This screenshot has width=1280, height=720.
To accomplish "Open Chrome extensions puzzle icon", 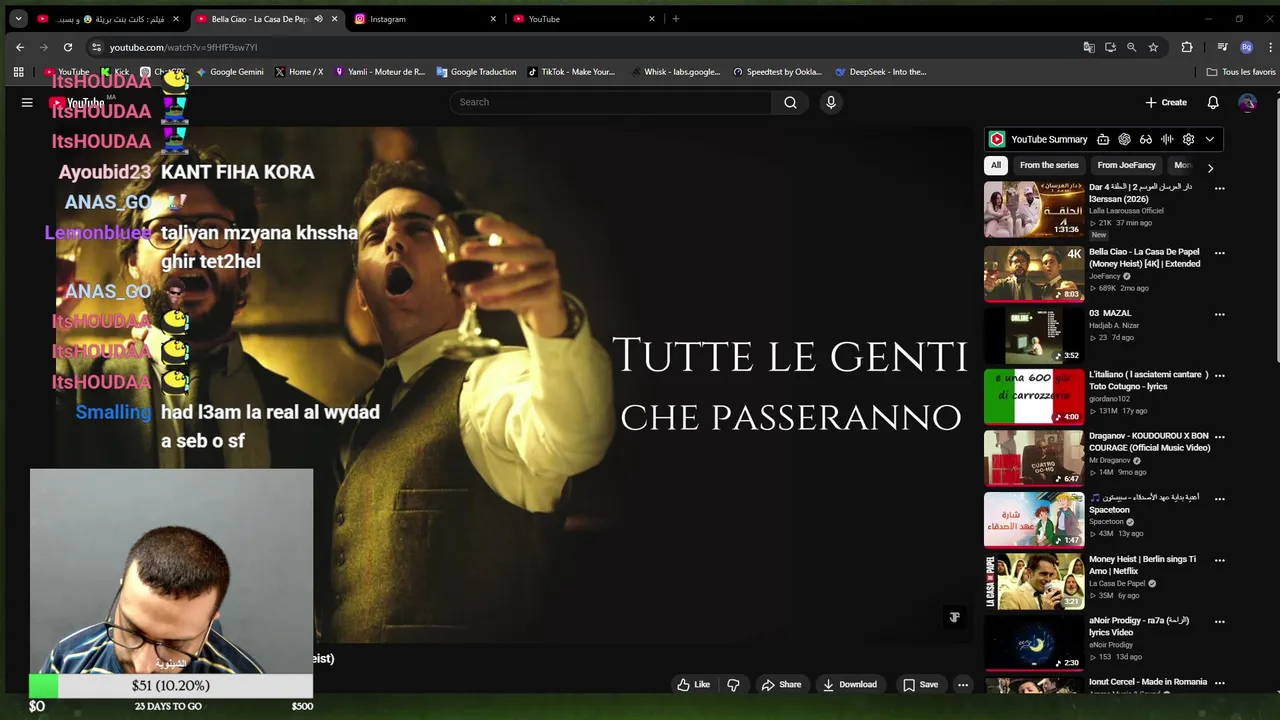I will (1187, 47).
